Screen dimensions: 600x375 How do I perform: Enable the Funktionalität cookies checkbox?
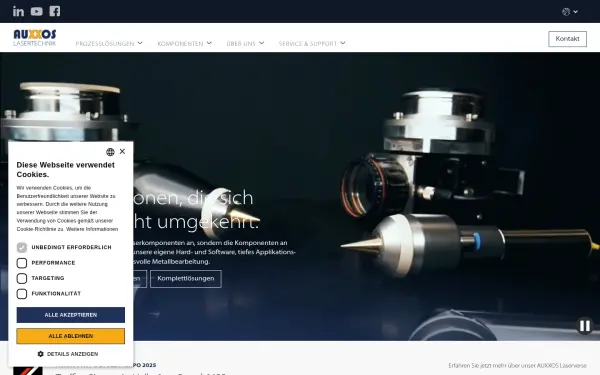pyautogui.click(x=22, y=294)
